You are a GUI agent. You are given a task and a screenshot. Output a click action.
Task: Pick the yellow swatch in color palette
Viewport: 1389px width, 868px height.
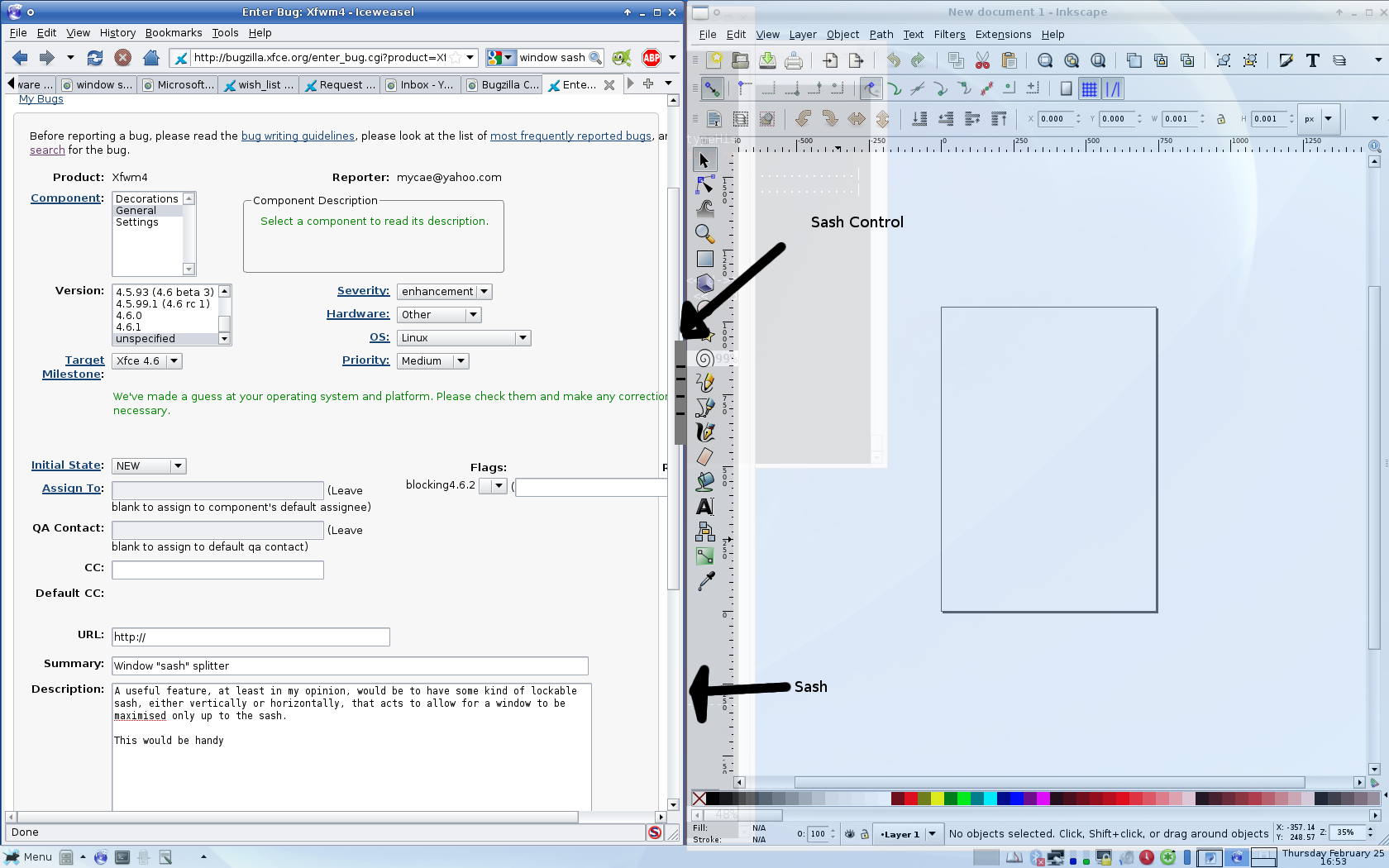937,799
